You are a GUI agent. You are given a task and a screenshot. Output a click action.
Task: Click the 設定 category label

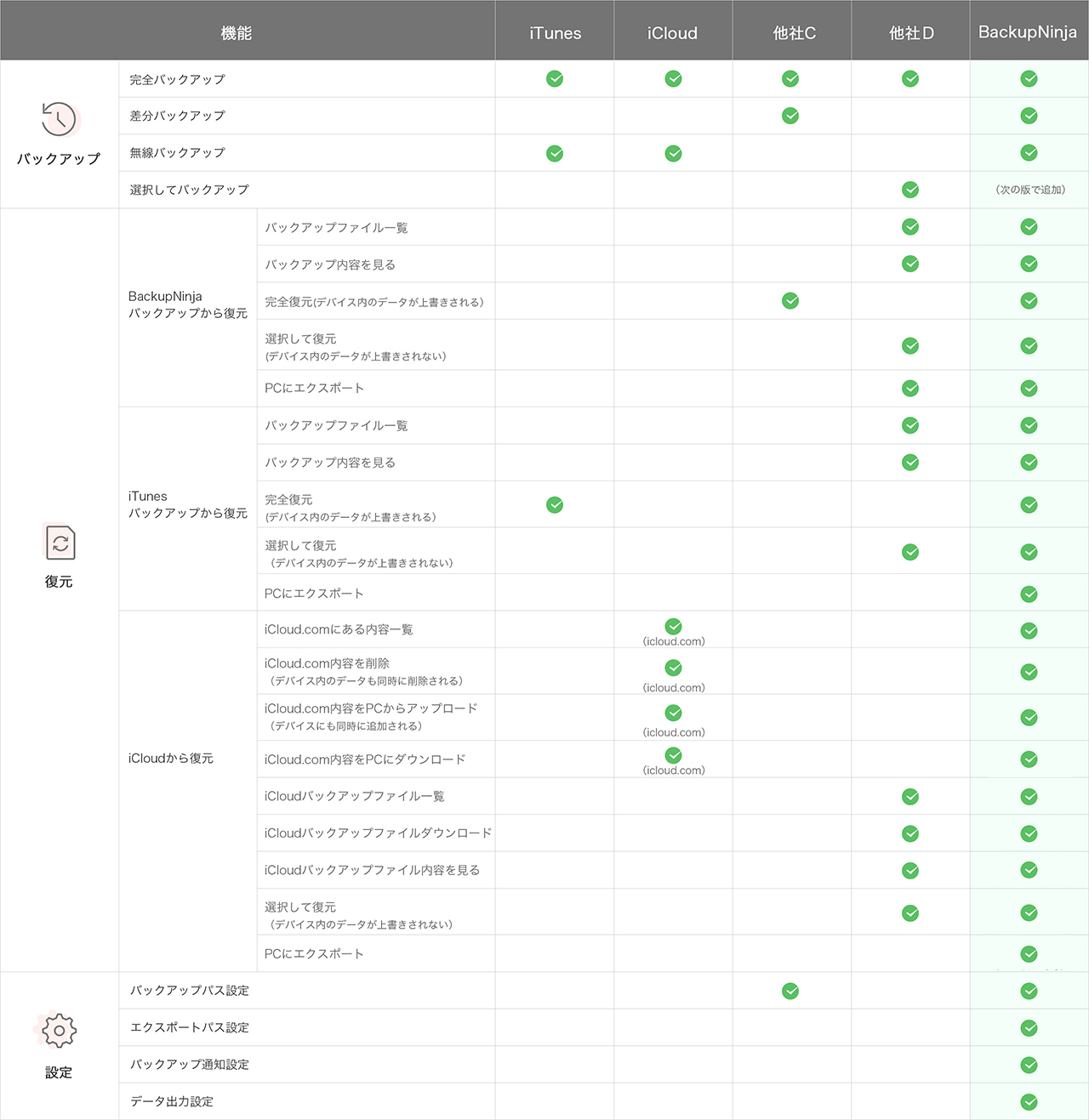coord(59,1073)
